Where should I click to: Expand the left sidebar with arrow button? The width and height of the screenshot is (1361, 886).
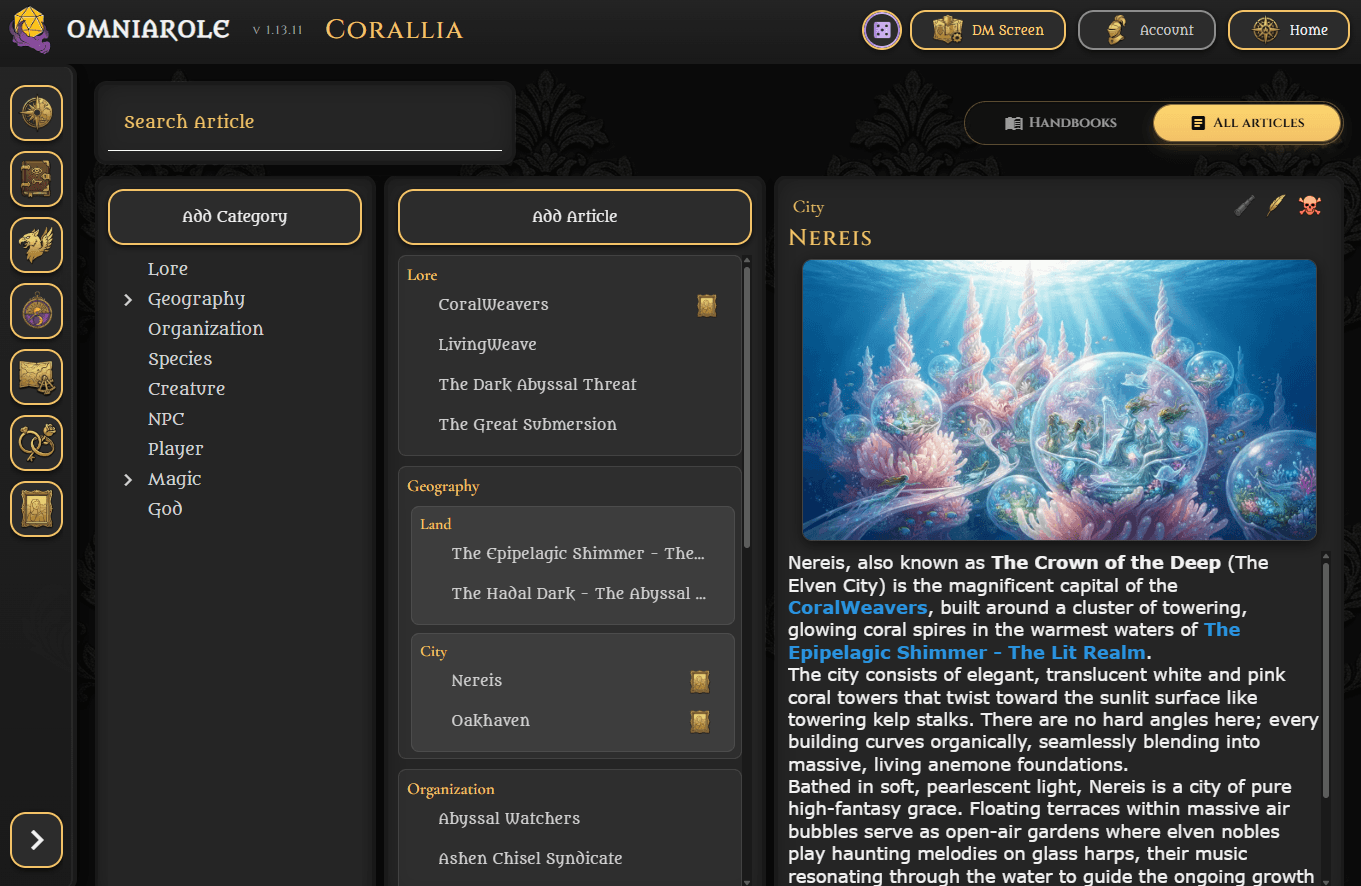[x=37, y=840]
